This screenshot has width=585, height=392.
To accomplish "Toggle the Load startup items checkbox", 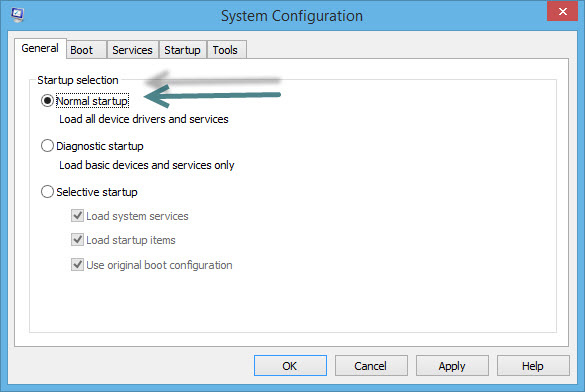I will click(77, 239).
